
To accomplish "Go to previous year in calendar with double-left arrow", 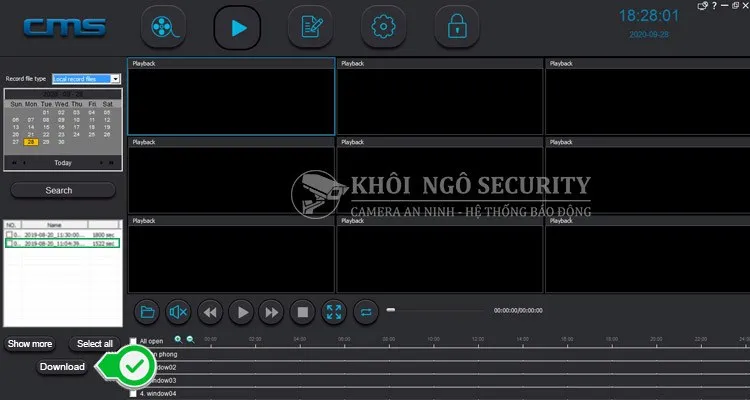I will 14,163.
